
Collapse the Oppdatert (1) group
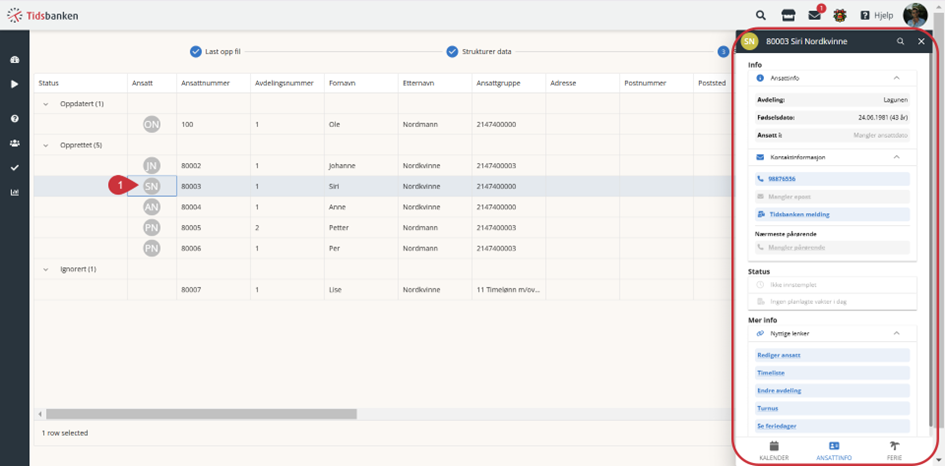coord(45,104)
